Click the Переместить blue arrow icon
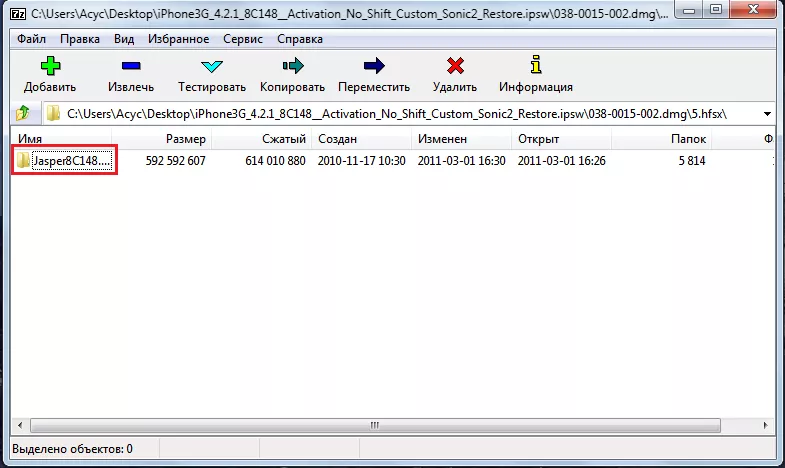 point(374,66)
